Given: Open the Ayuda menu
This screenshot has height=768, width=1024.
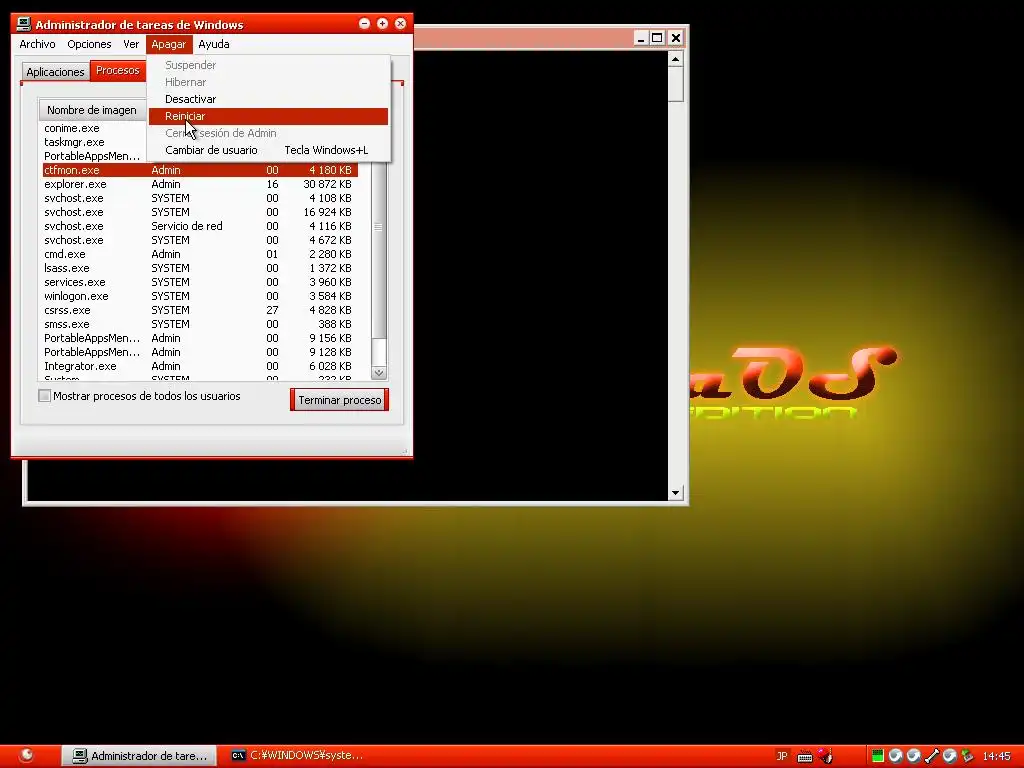Looking at the screenshot, I should pyautogui.click(x=214, y=44).
